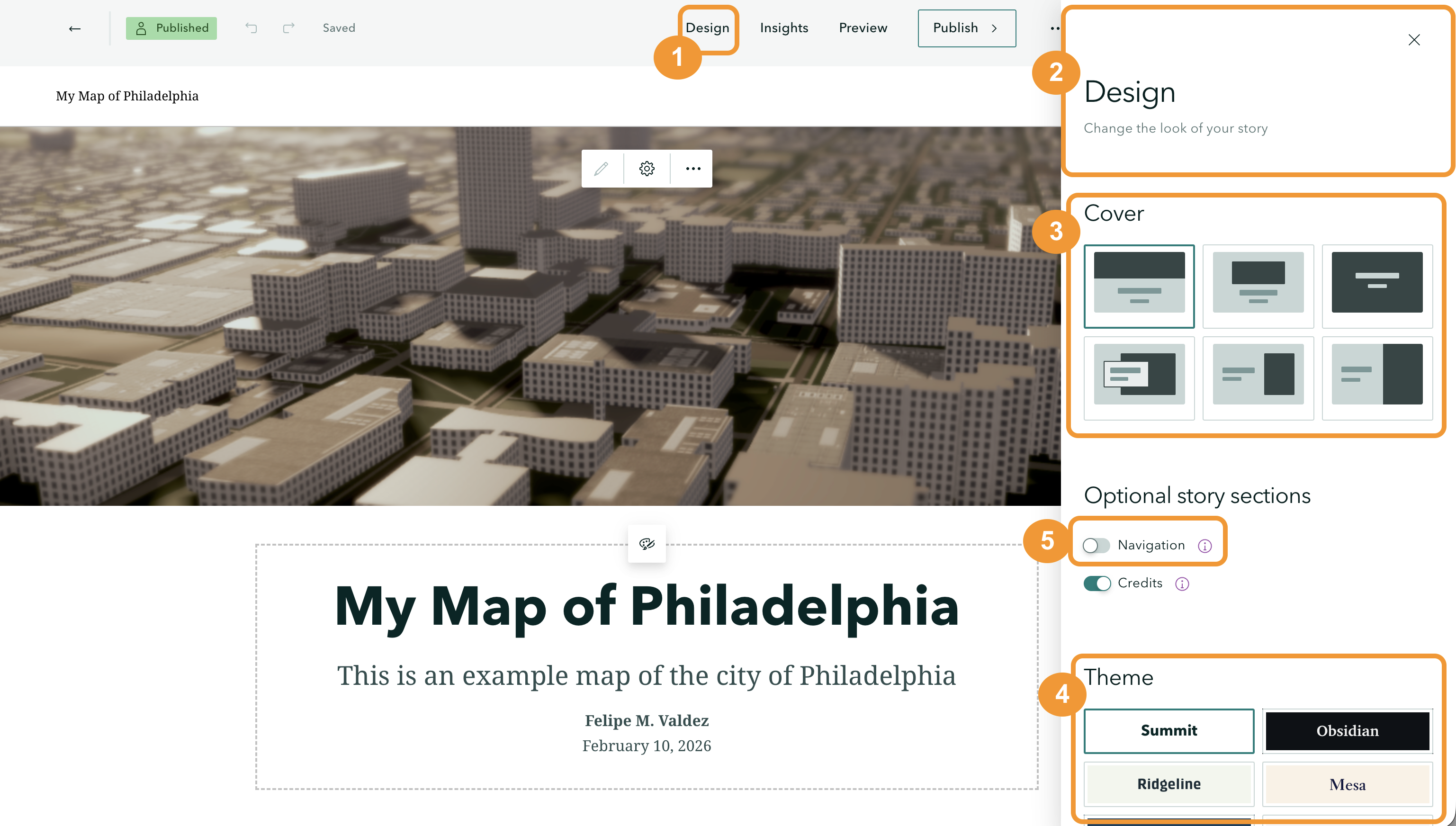The width and height of the screenshot is (1456, 826).
Task: Open the Design tab
Action: (x=707, y=28)
